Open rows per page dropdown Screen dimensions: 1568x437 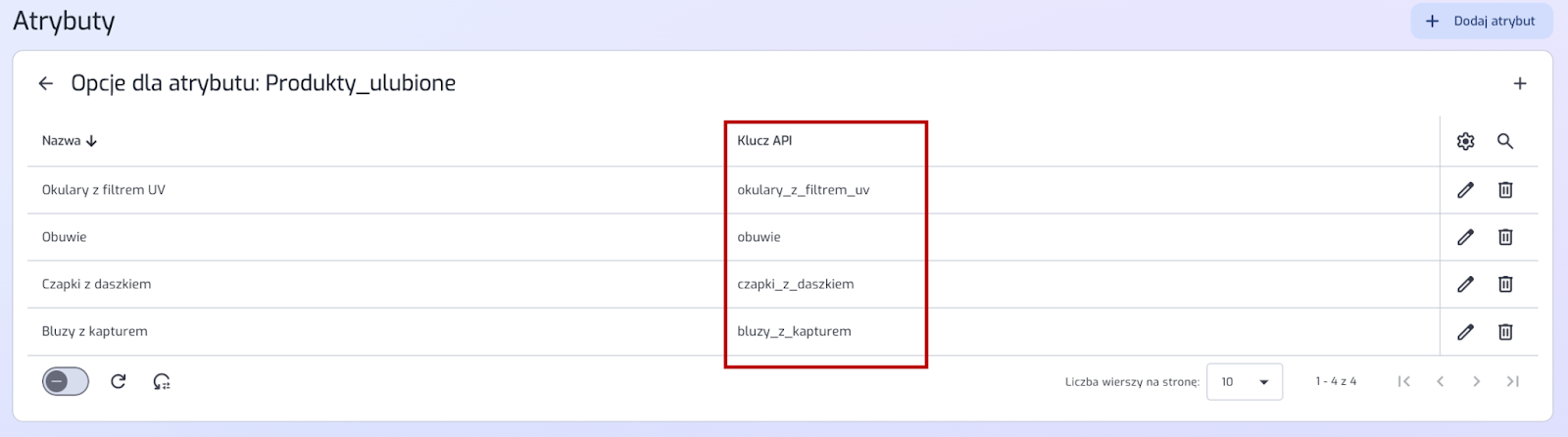(1245, 382)
